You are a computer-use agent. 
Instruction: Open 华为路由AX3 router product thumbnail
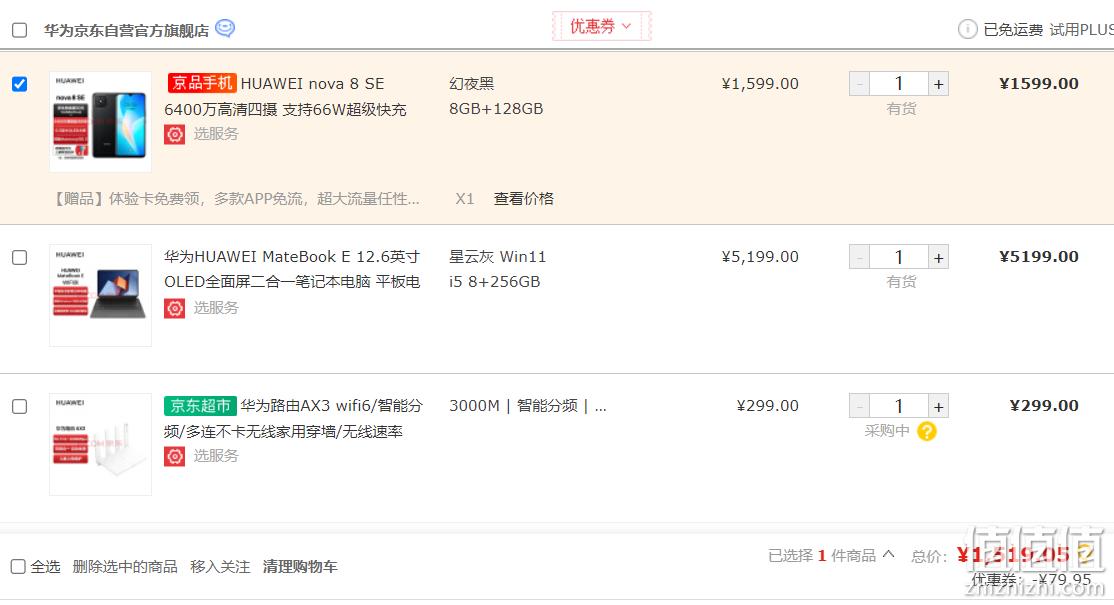[x=100, y=445]
